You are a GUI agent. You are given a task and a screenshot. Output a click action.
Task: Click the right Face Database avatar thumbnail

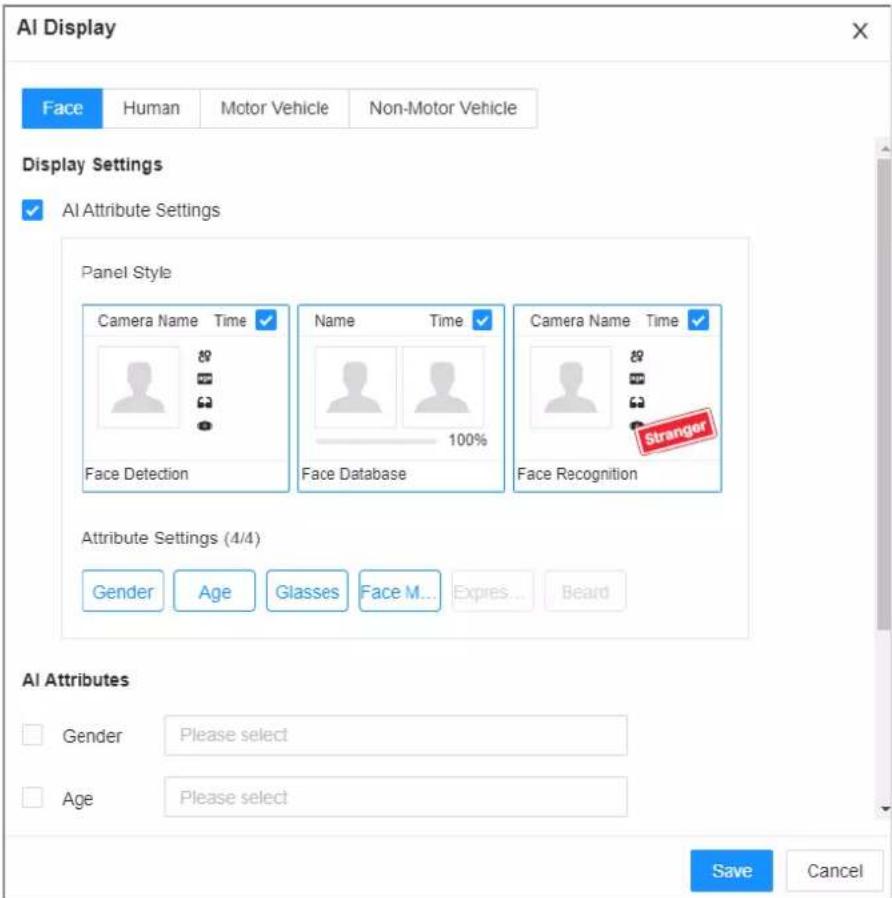[443, 387]
